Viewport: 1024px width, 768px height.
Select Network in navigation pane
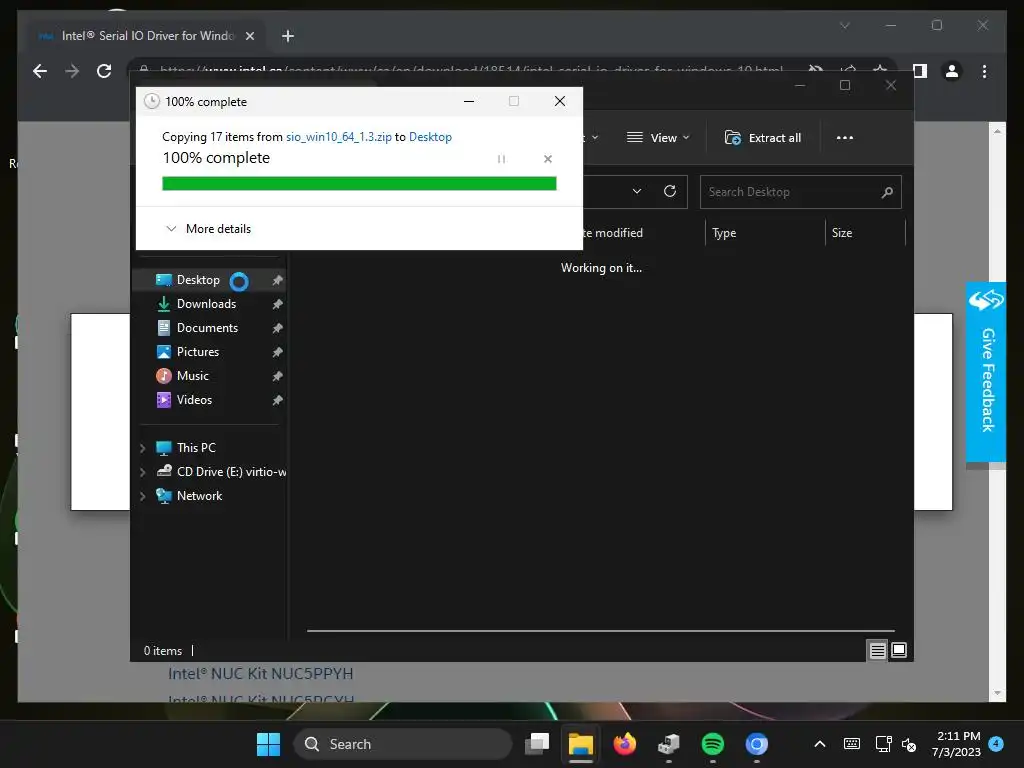pyautogui.click(x=199, y=496)
